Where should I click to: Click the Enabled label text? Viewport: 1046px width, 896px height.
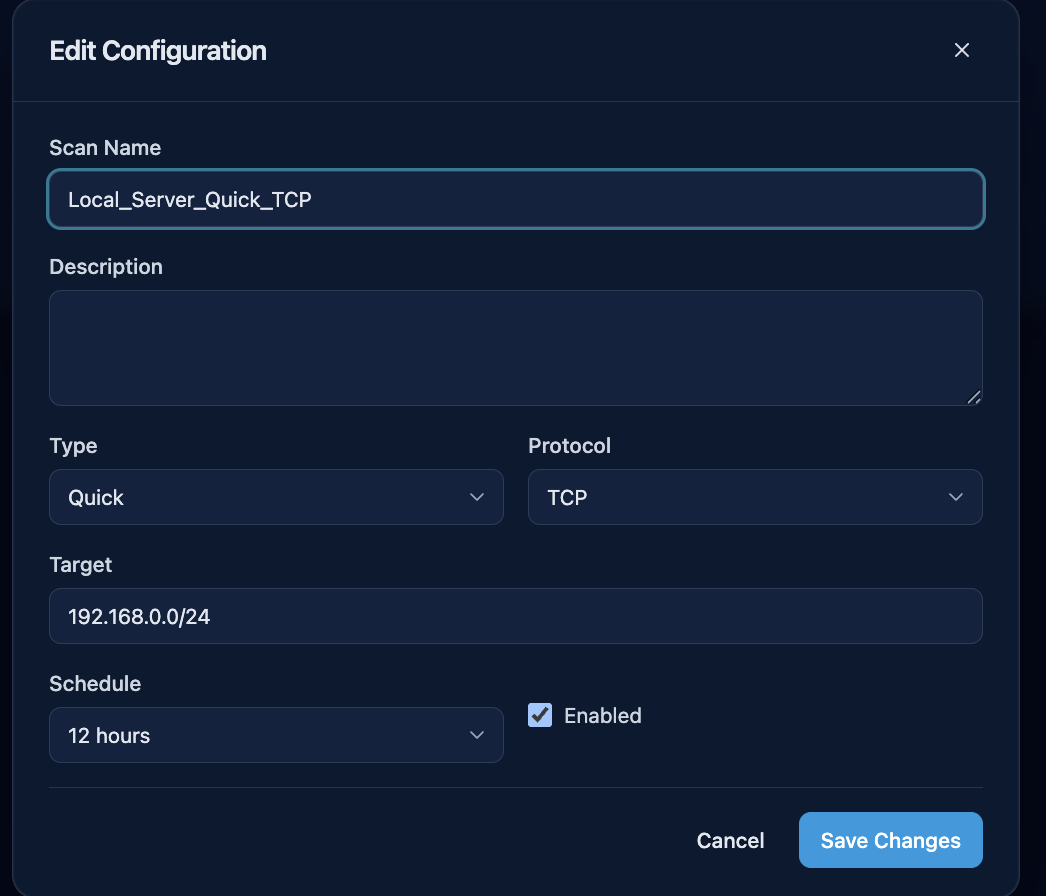(602, 715)
